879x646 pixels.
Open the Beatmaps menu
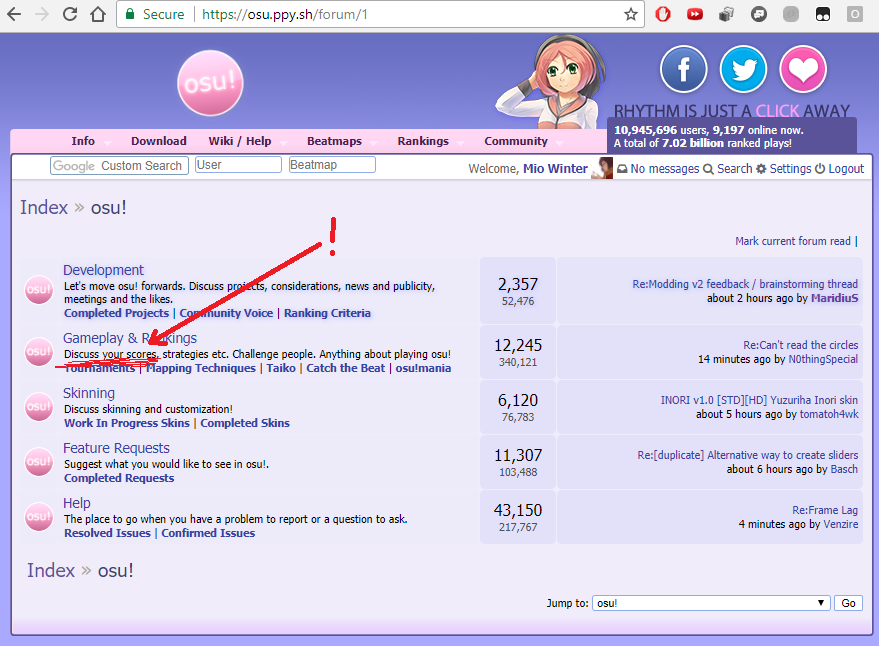(x=334, y=141)
